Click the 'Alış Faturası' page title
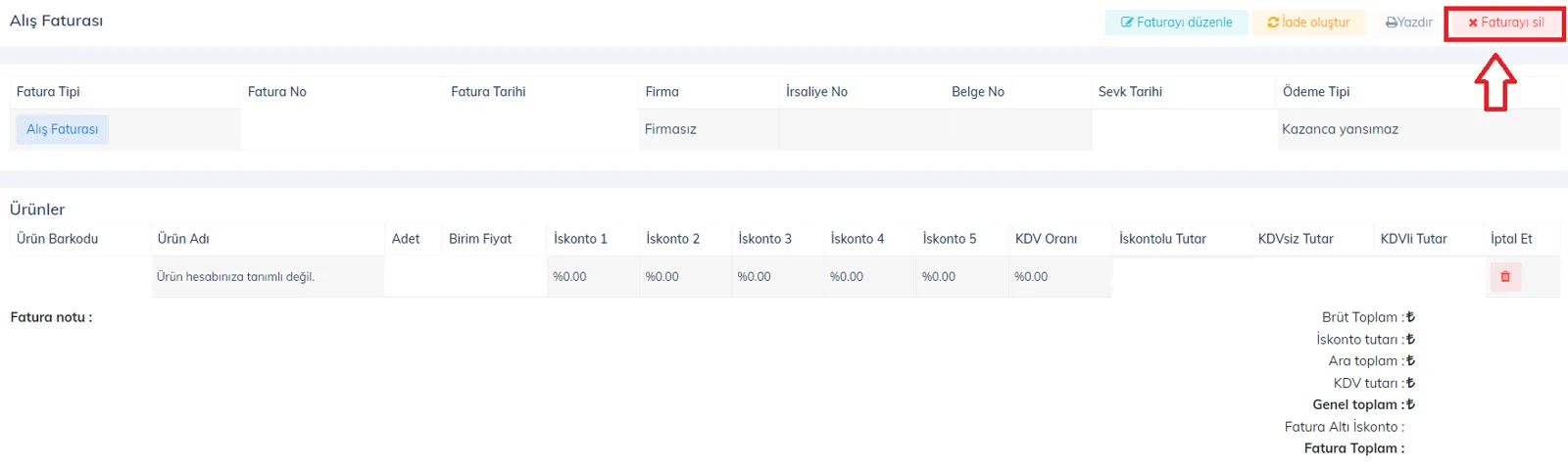1568x468 pixels. (x=56, y=21)
